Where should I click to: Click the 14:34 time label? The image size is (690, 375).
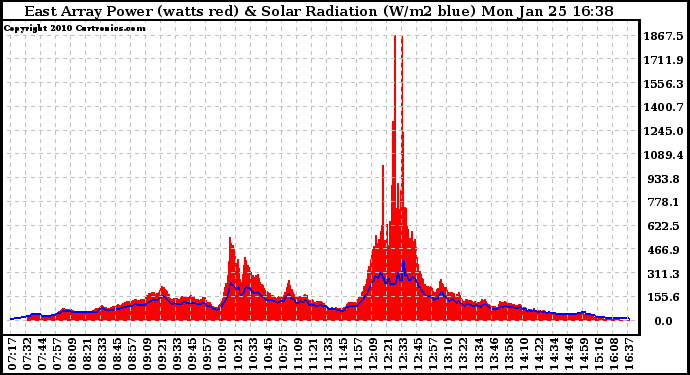[x=553, y=354]
